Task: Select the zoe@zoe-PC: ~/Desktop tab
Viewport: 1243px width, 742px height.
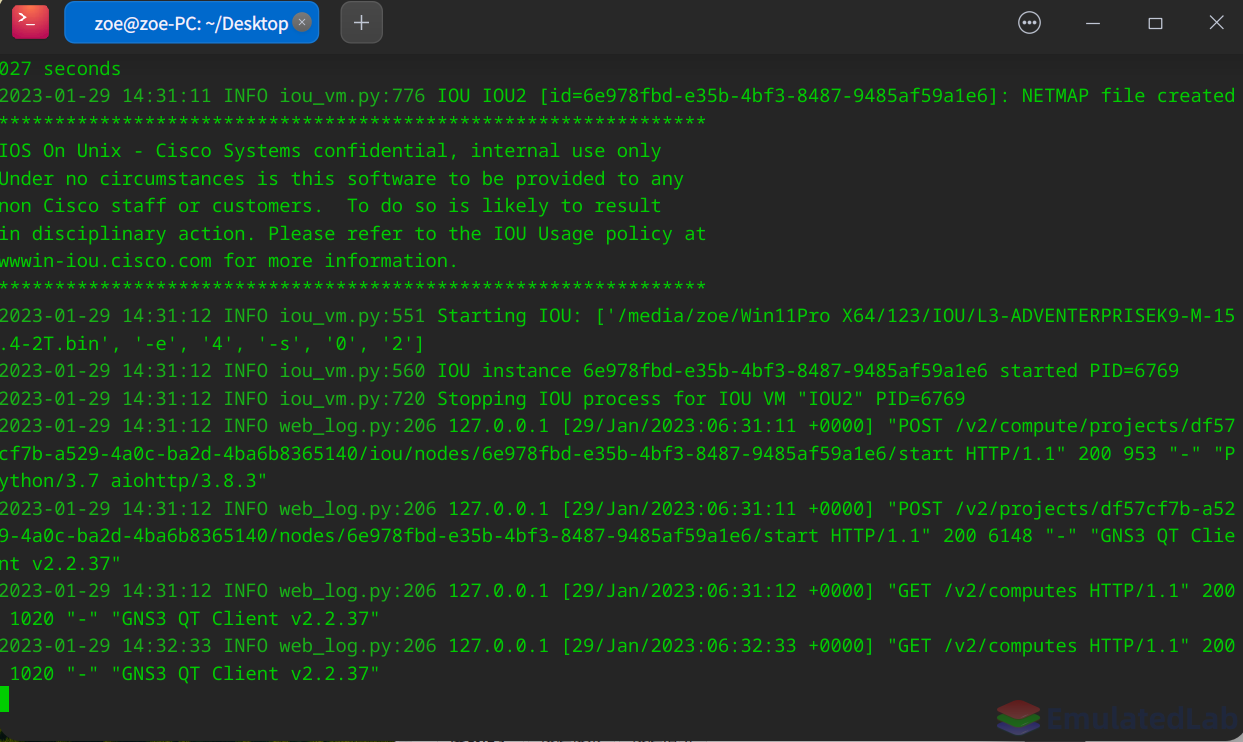Action: pos(192,23)
